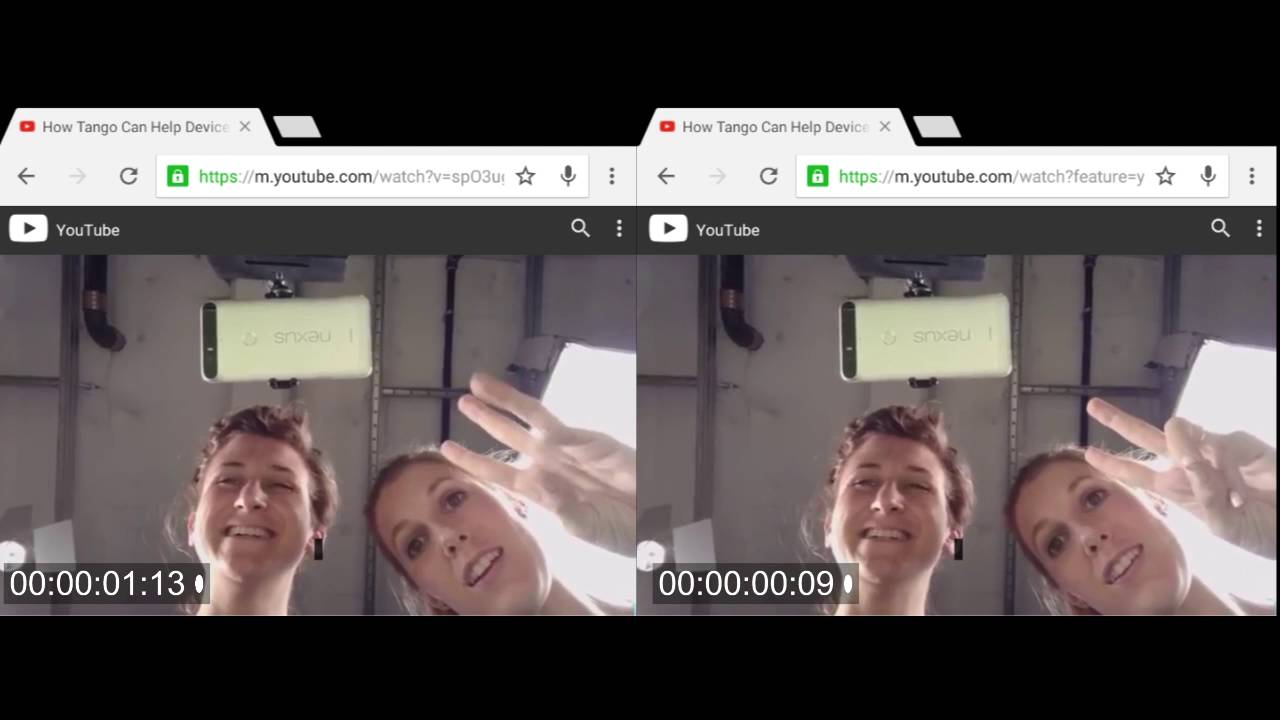This screenshot has height=720, width=1280.
Task: Activate voice search microphone in the left browser
Action: [568, 176]
